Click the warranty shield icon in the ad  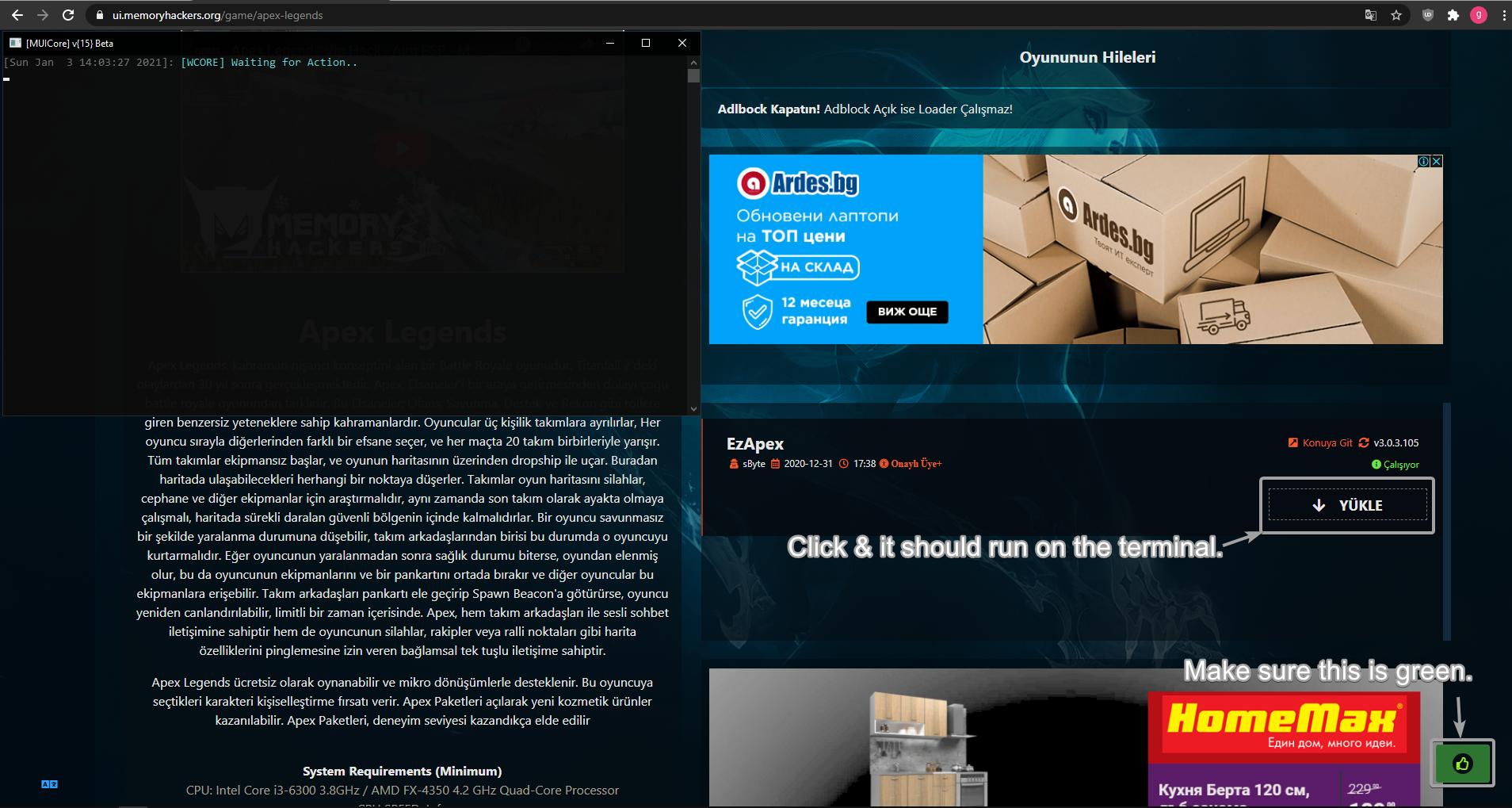coord(758,312)
